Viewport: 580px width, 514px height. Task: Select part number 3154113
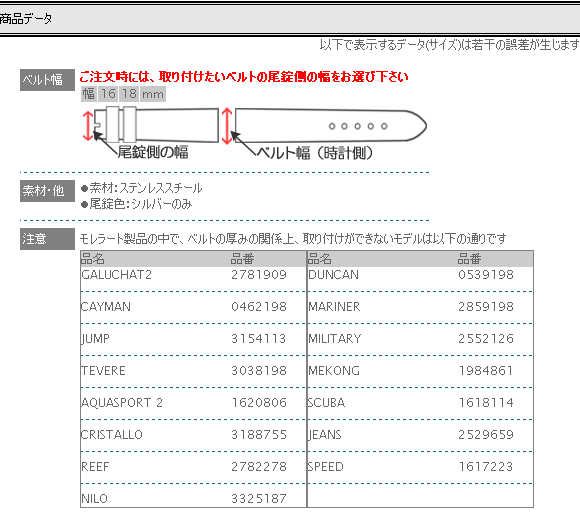pos(259,339)
